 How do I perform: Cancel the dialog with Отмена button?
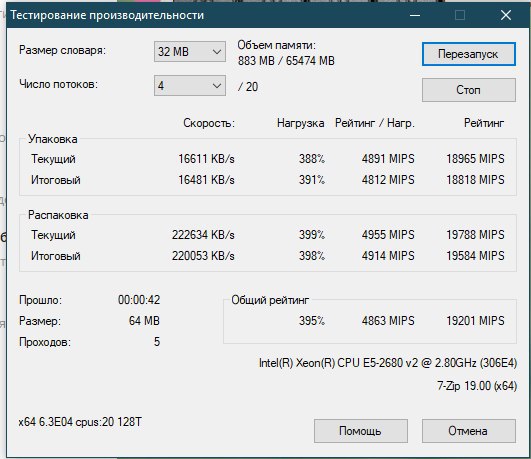coord(469,431)
